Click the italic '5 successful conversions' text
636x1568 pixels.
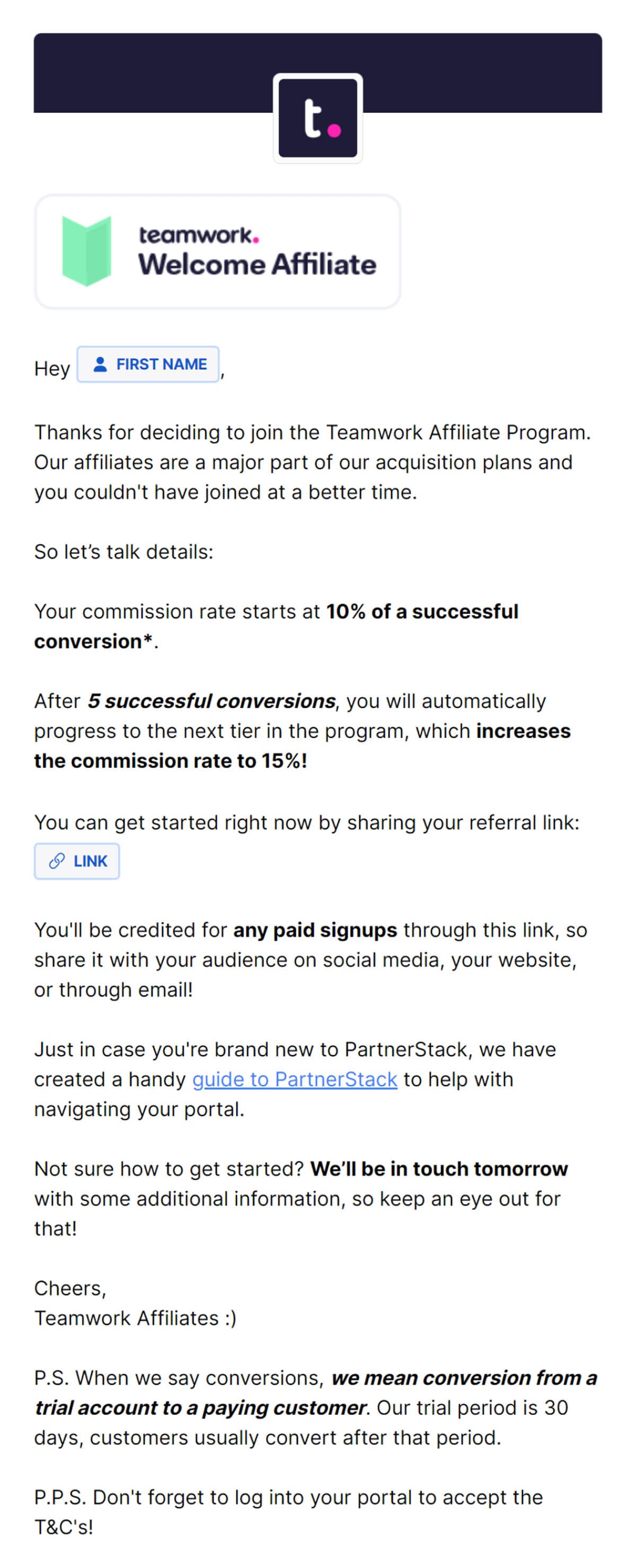[211, 701]
